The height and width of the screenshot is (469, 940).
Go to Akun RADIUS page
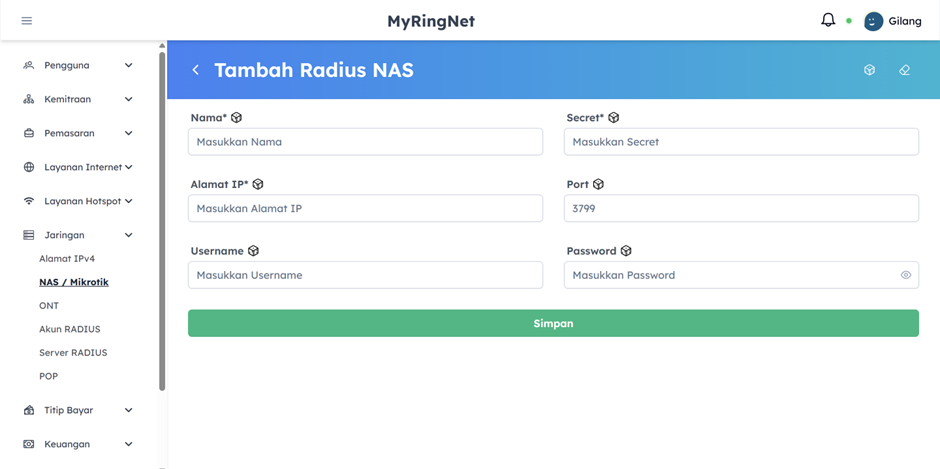click(x=69, y=329)
